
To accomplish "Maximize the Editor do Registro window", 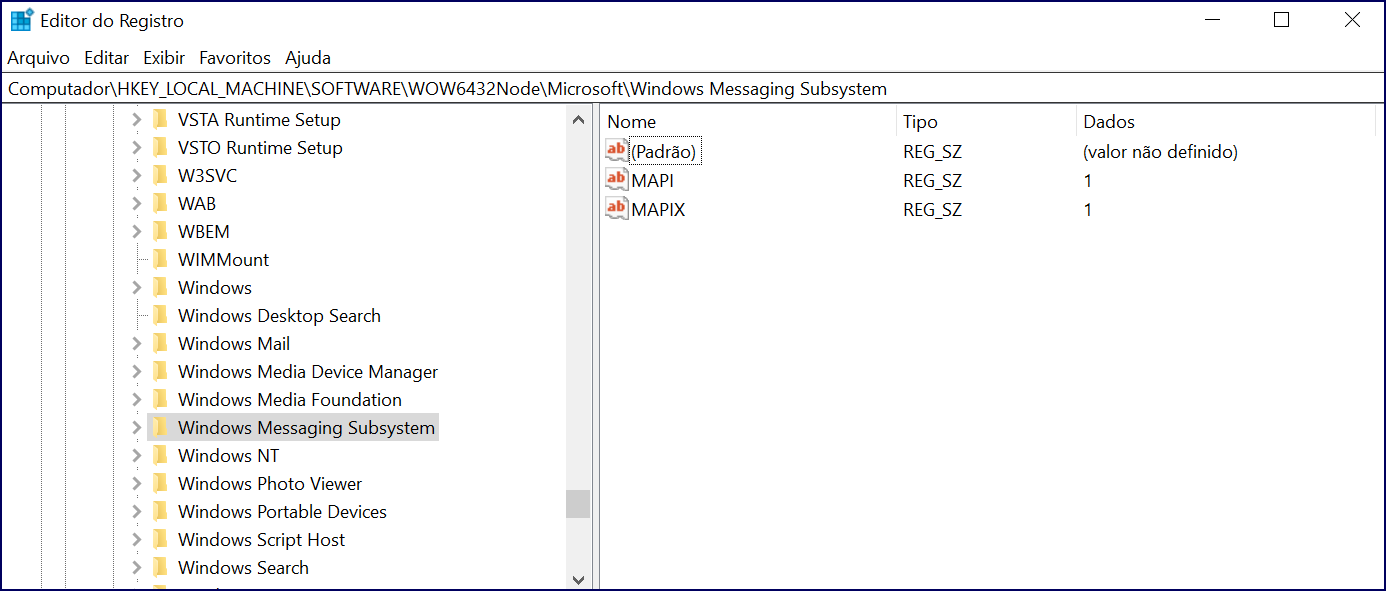I will (x=1282, y=20).
